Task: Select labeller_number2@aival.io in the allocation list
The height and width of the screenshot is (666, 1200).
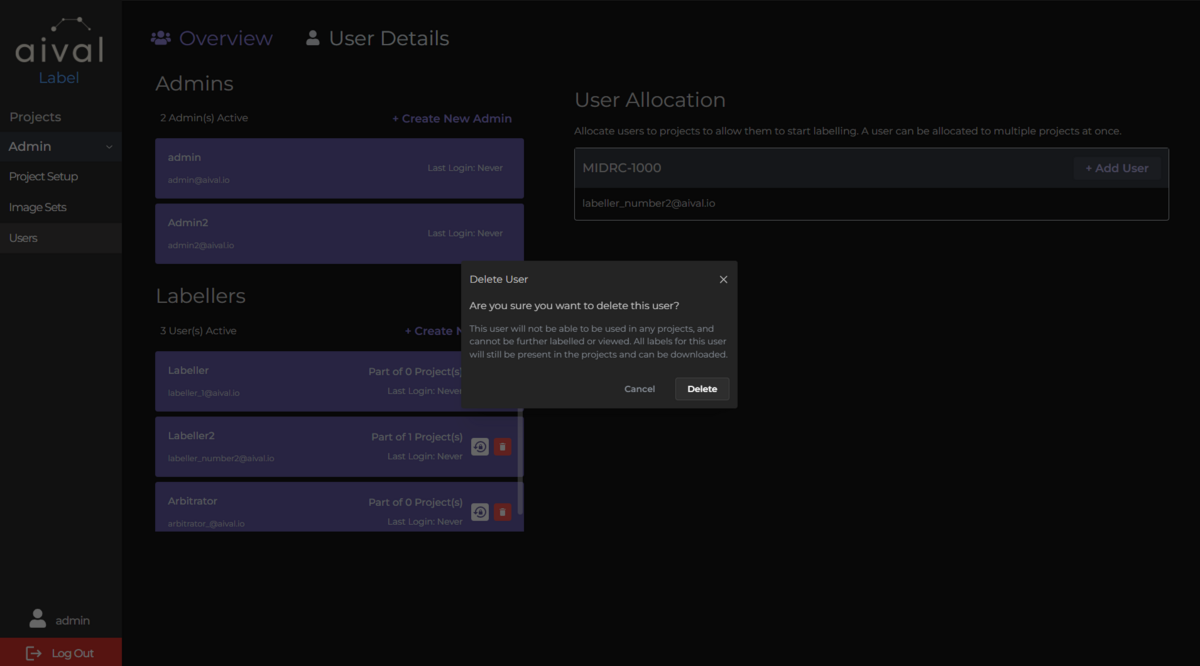Action: pyautogui.click(x=651, y=203)
